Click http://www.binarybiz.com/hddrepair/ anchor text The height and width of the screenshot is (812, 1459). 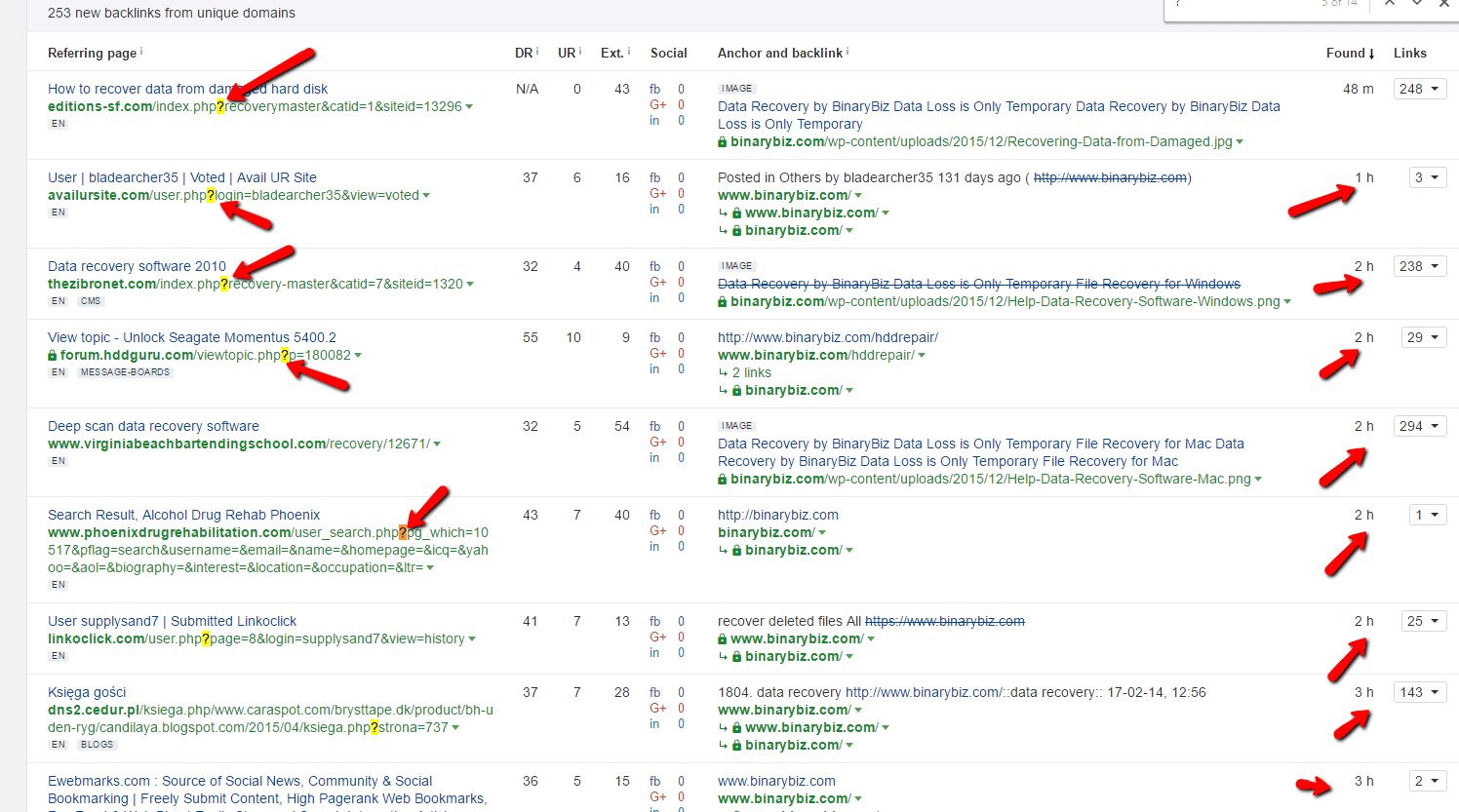828,337
